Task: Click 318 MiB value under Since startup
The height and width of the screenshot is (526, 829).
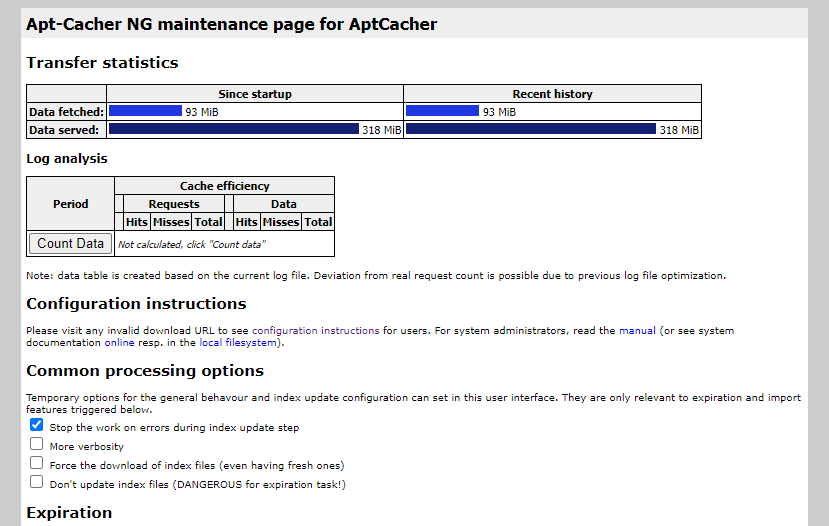Action: (x=382, y=130)
